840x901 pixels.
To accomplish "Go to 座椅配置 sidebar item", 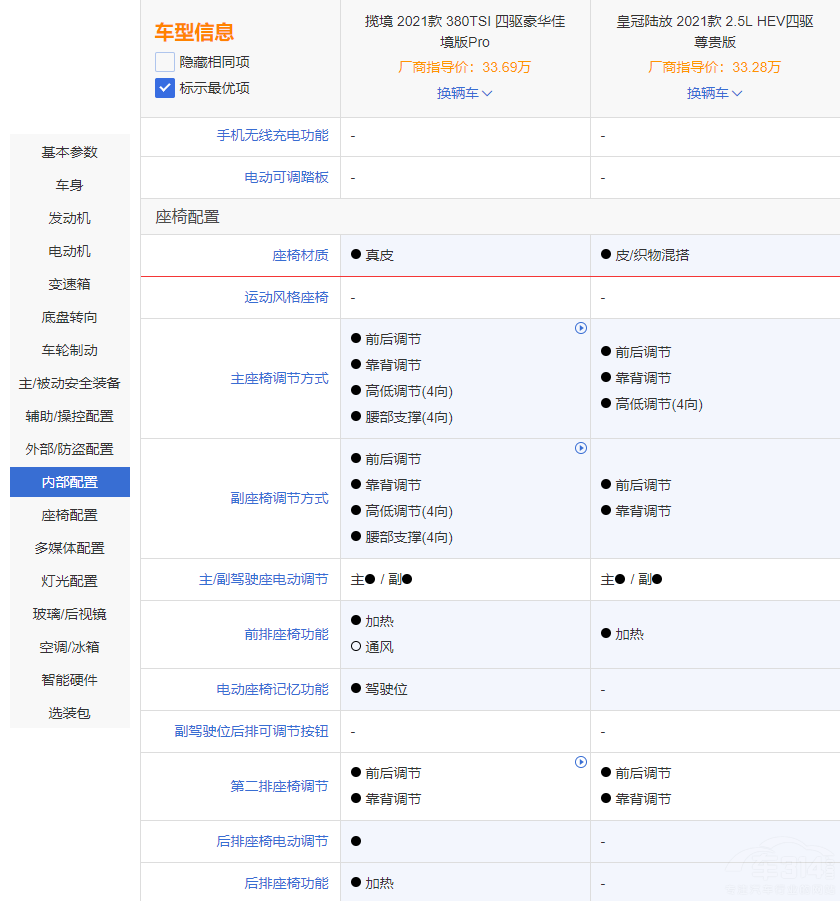I will tap(70, 515).
